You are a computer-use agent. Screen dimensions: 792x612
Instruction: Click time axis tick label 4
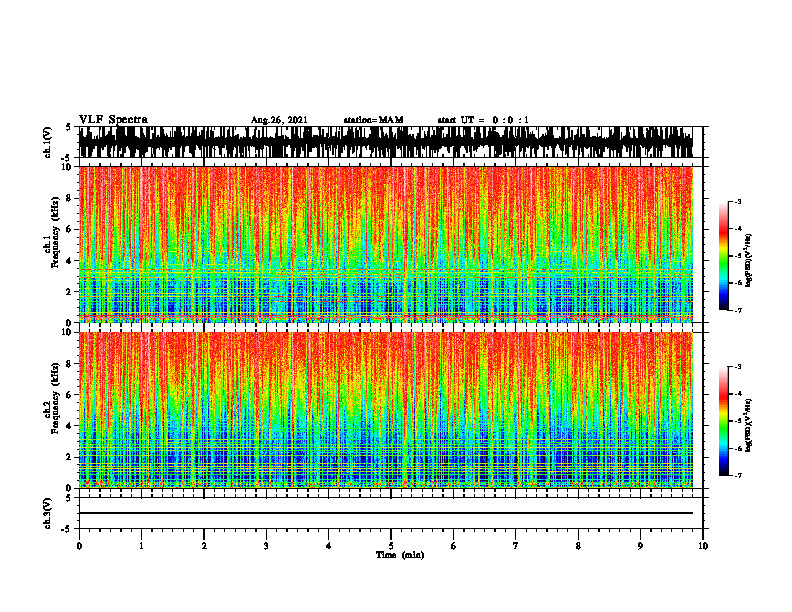[328, 546]
